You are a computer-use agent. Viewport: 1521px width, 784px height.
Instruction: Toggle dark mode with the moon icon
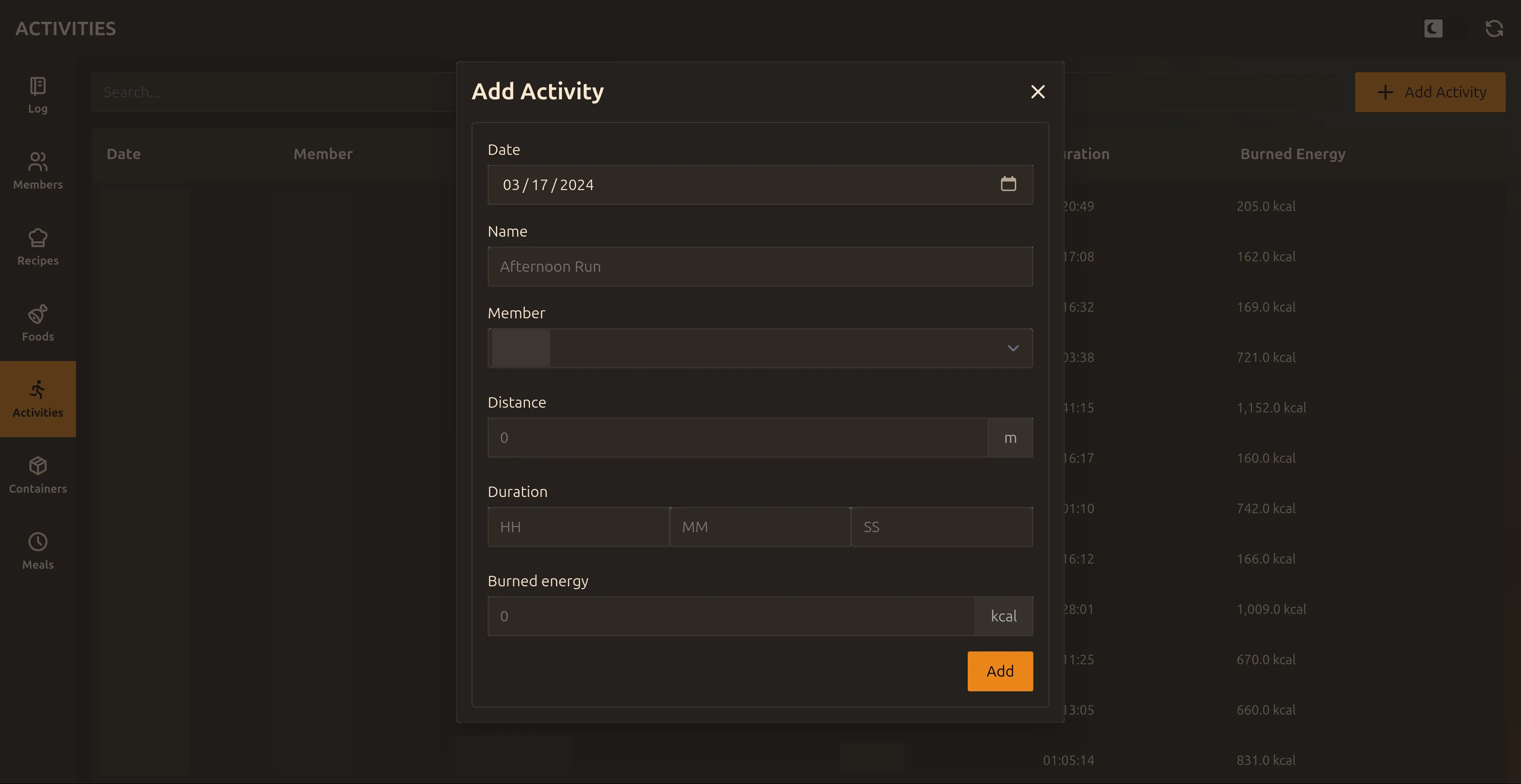(1433, 29)
